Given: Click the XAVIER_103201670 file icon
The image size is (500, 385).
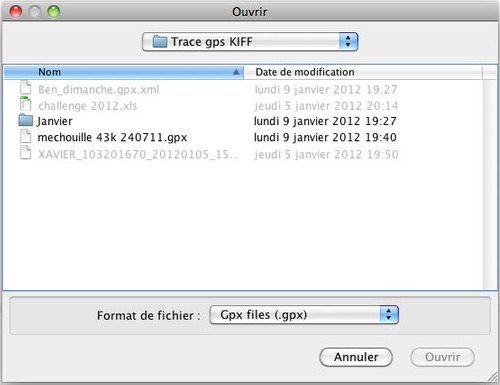Looking at the screenshot, I should (26, 153).
